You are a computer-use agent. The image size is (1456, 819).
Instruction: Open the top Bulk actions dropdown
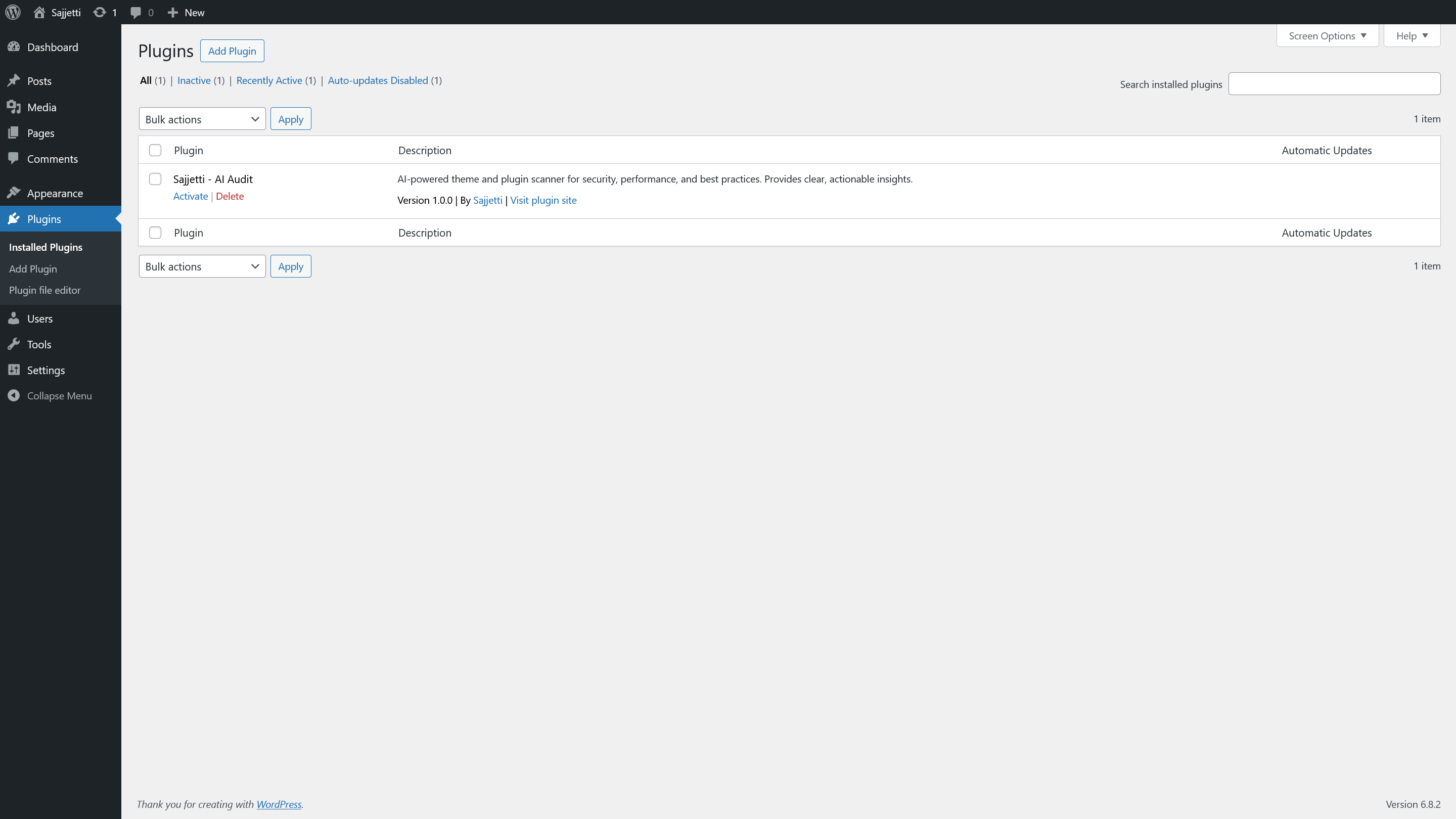[x=202, y=119]
